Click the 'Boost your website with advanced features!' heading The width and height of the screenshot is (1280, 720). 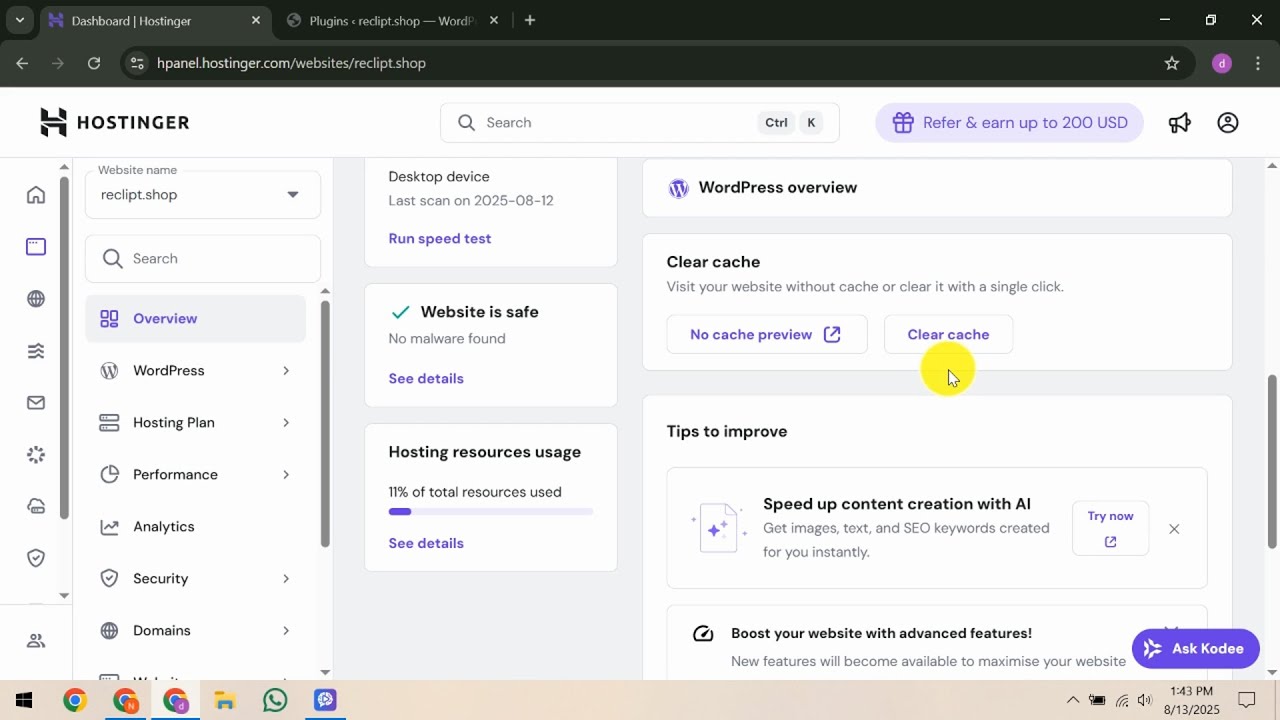pos(881,634)
